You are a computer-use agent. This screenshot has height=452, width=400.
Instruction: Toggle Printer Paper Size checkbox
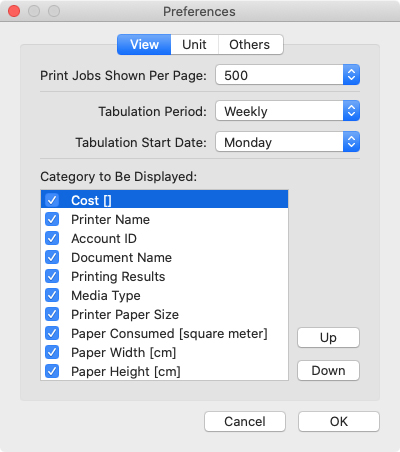(x=52, y=314)
